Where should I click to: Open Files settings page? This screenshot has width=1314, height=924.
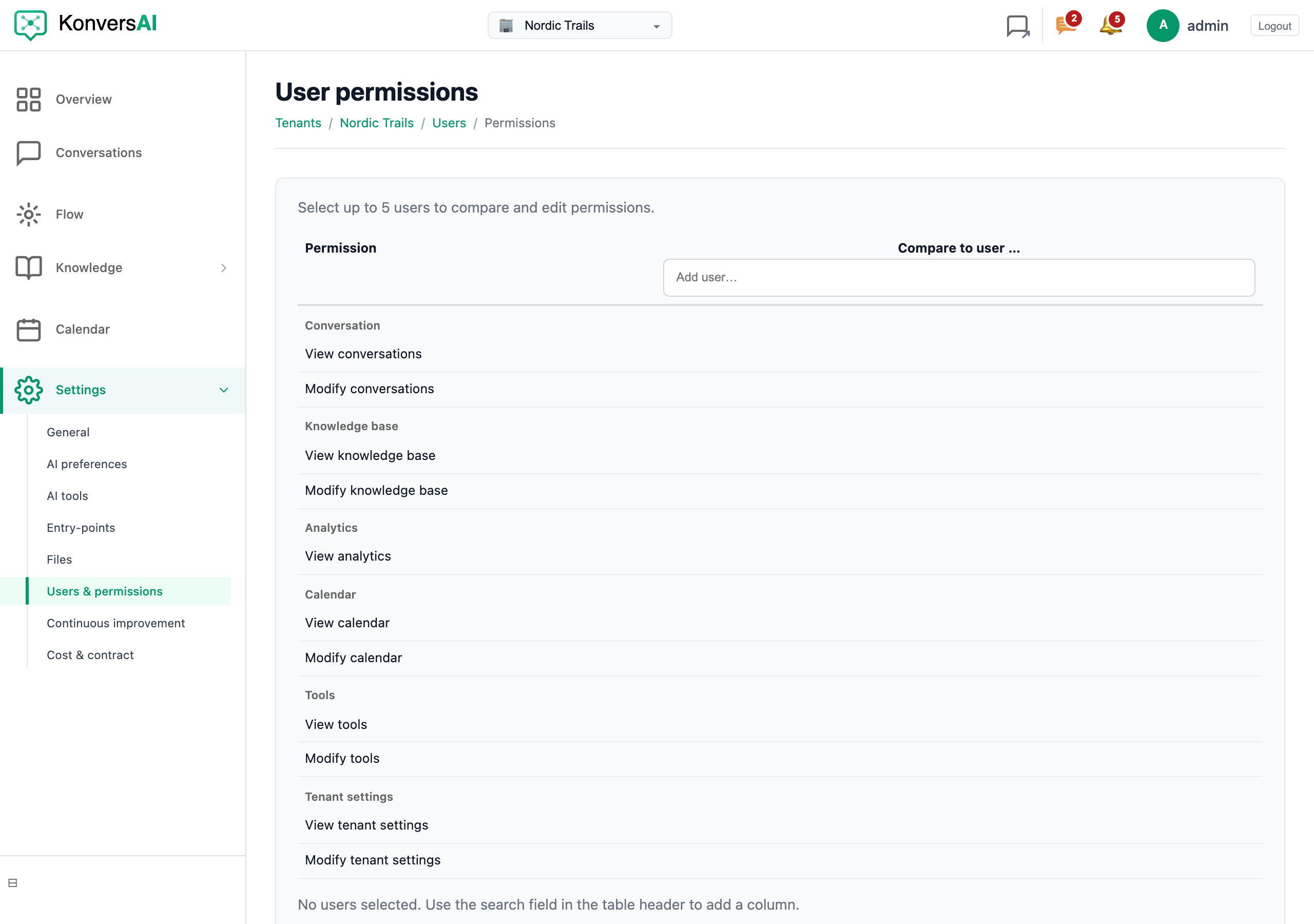(x=60, y=560)
